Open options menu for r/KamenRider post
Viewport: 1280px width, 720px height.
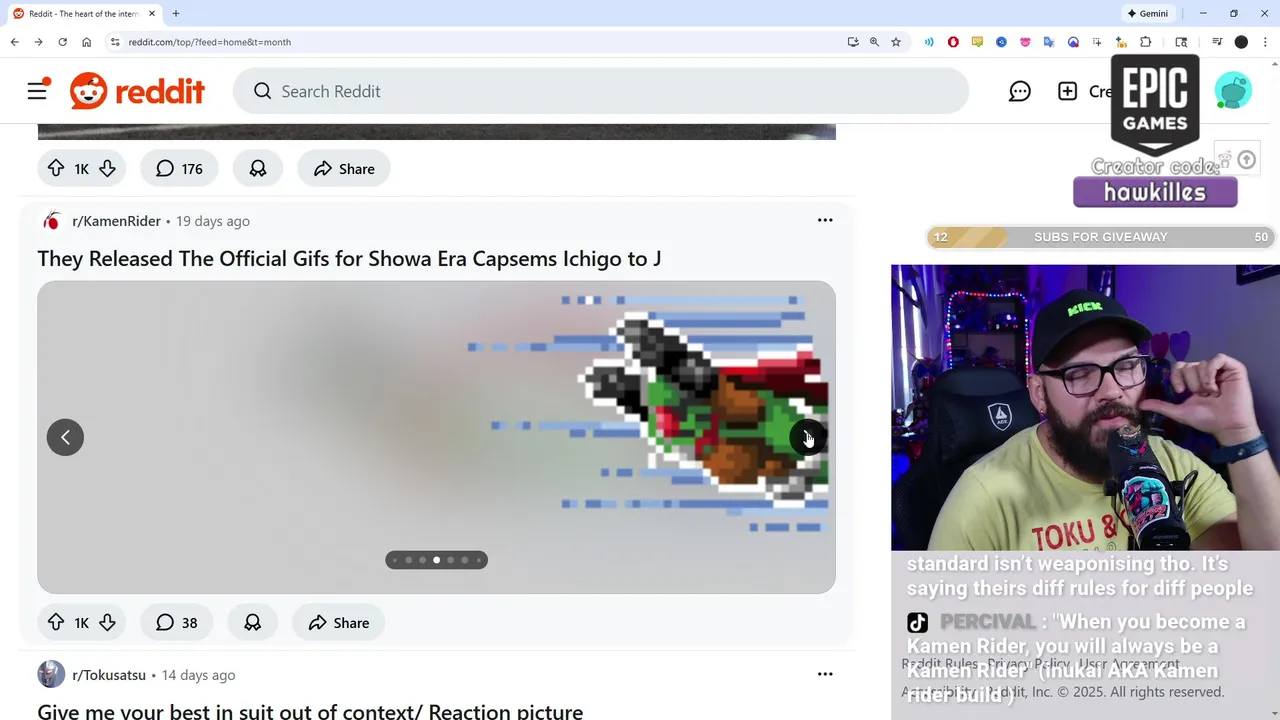tap(825, 220)
